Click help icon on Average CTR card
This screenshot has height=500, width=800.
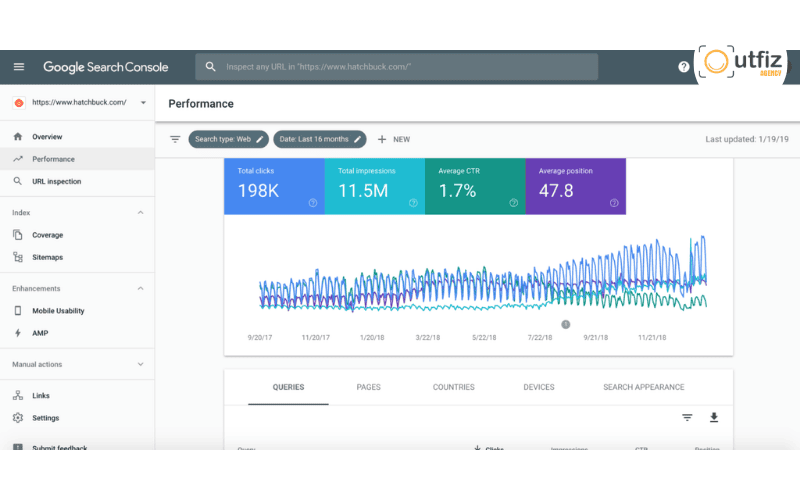tap(514, 203)
